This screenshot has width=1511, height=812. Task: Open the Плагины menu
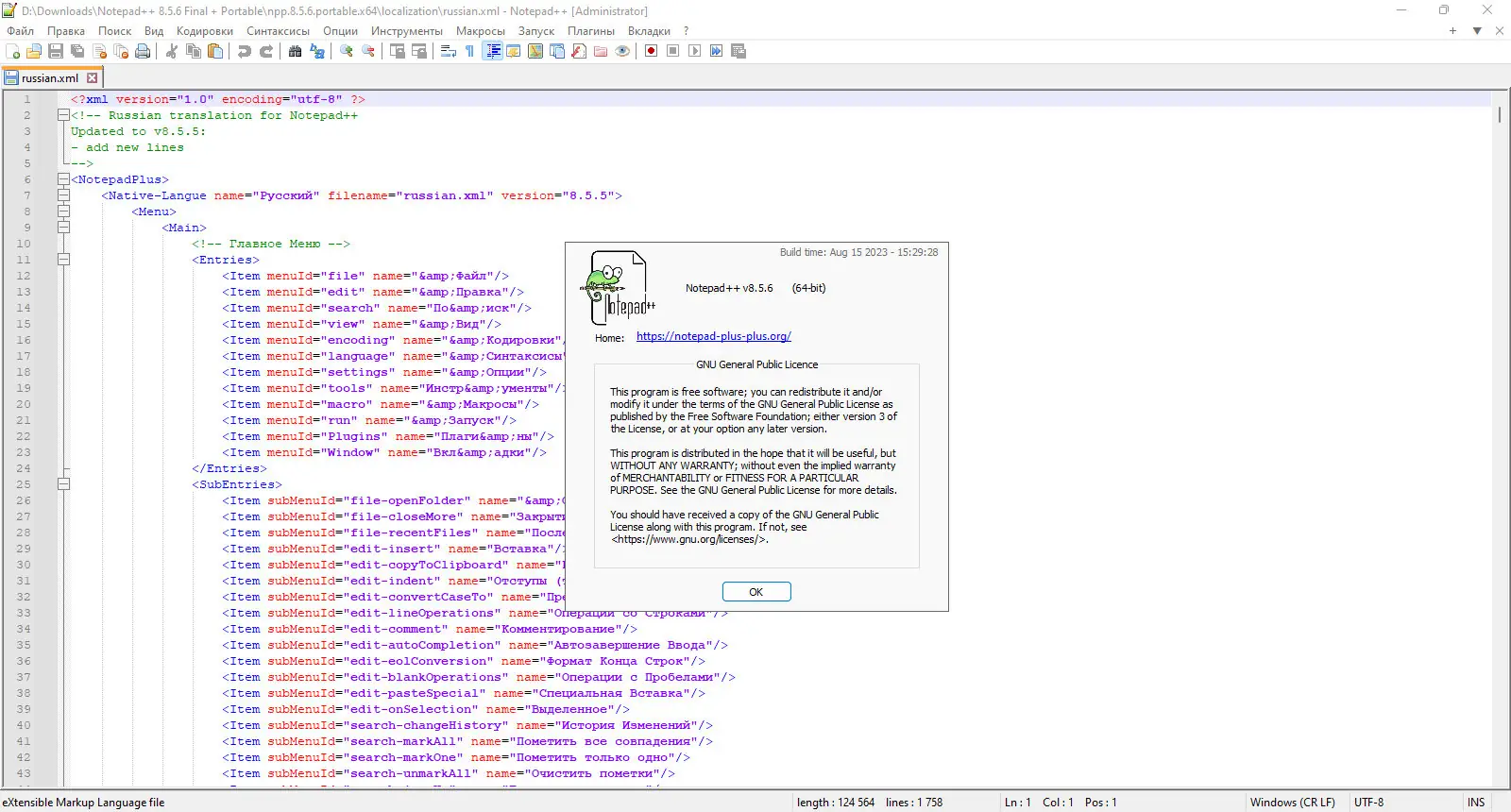pyautogui.click(x=591, y=31)
